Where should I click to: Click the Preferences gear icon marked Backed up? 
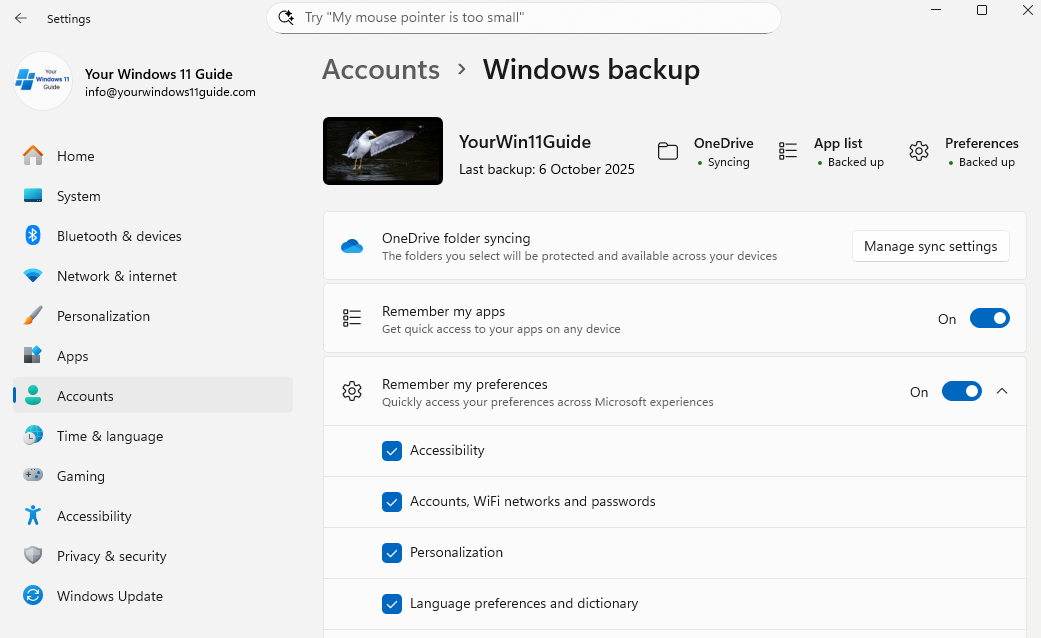(919, 151)
